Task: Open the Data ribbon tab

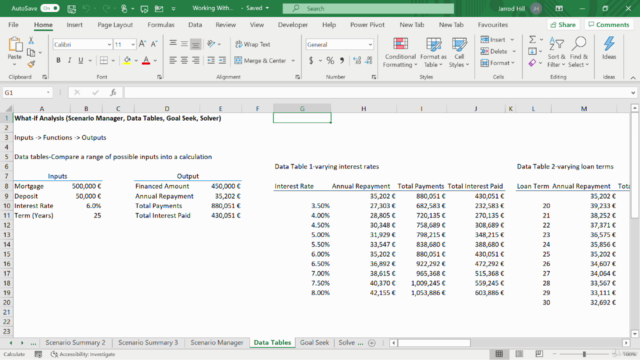Action: click(195, 25)
